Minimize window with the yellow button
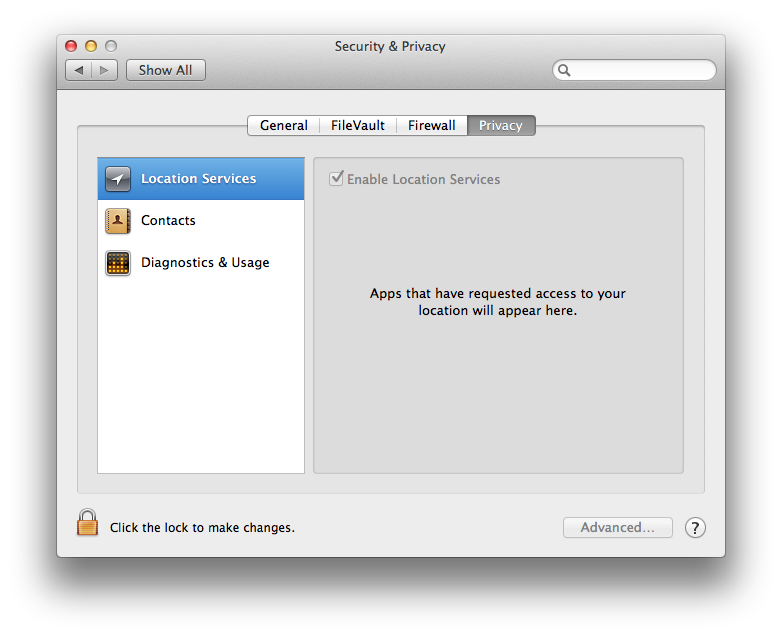This screenshot has height=636, width=782. 91,46
